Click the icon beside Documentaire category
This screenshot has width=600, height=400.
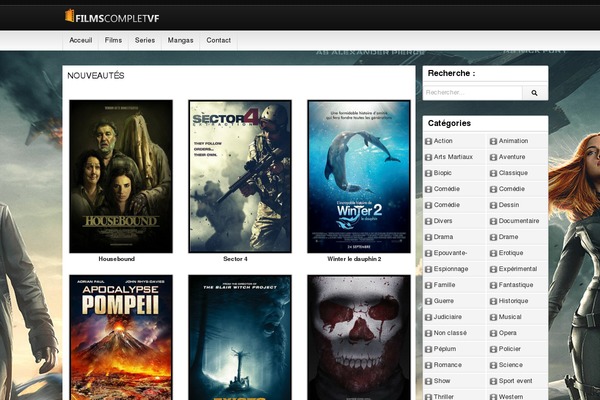pos(494,221)
